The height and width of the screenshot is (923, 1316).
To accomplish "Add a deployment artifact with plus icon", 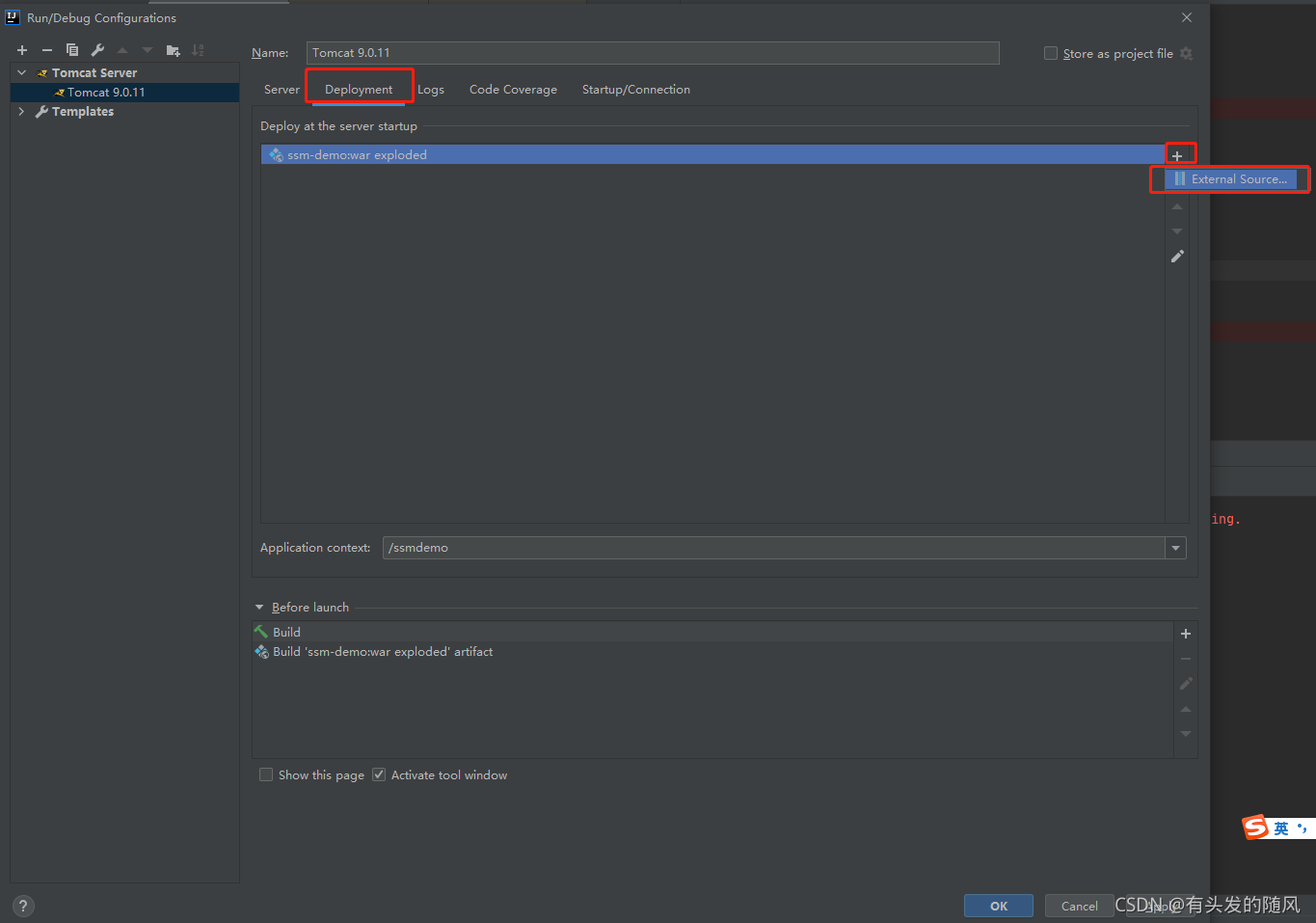I will pyautogui.click(x=1177, y=155).
